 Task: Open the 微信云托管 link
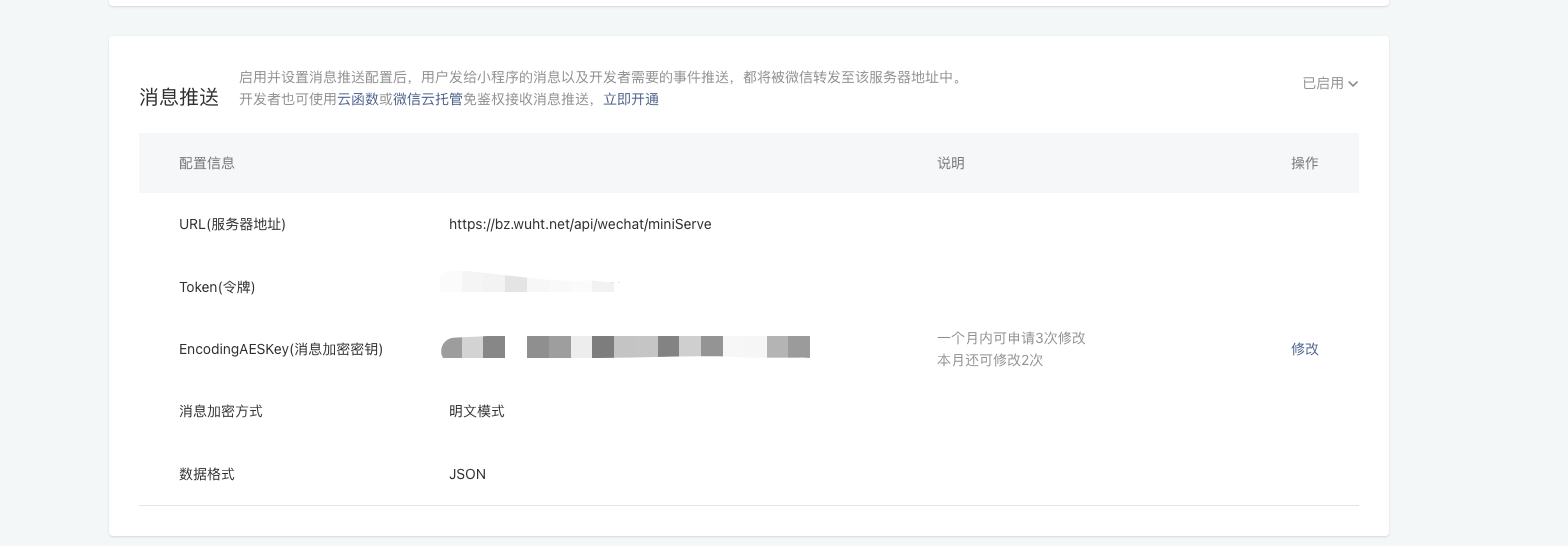428,99
